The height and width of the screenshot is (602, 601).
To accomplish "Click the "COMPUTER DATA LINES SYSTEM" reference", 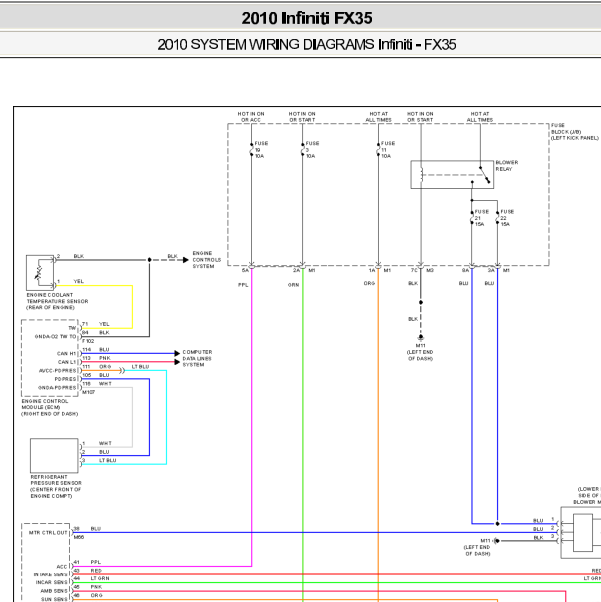I will (x=197, y=358).
